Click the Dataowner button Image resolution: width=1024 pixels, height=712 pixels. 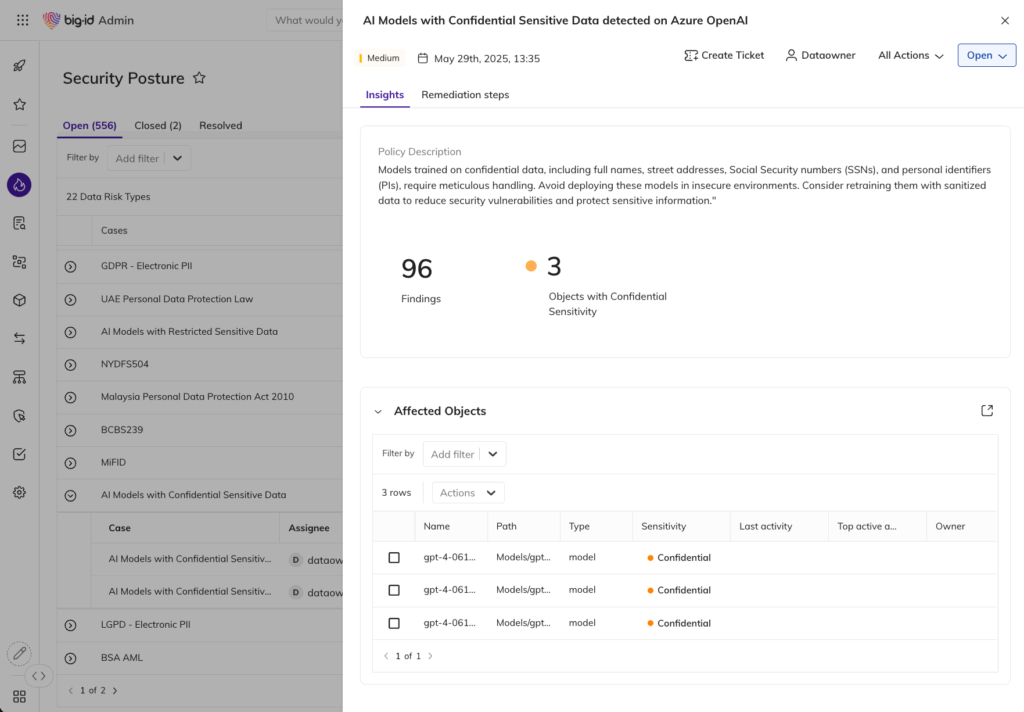pyautogui.click(x=820, y=56)
